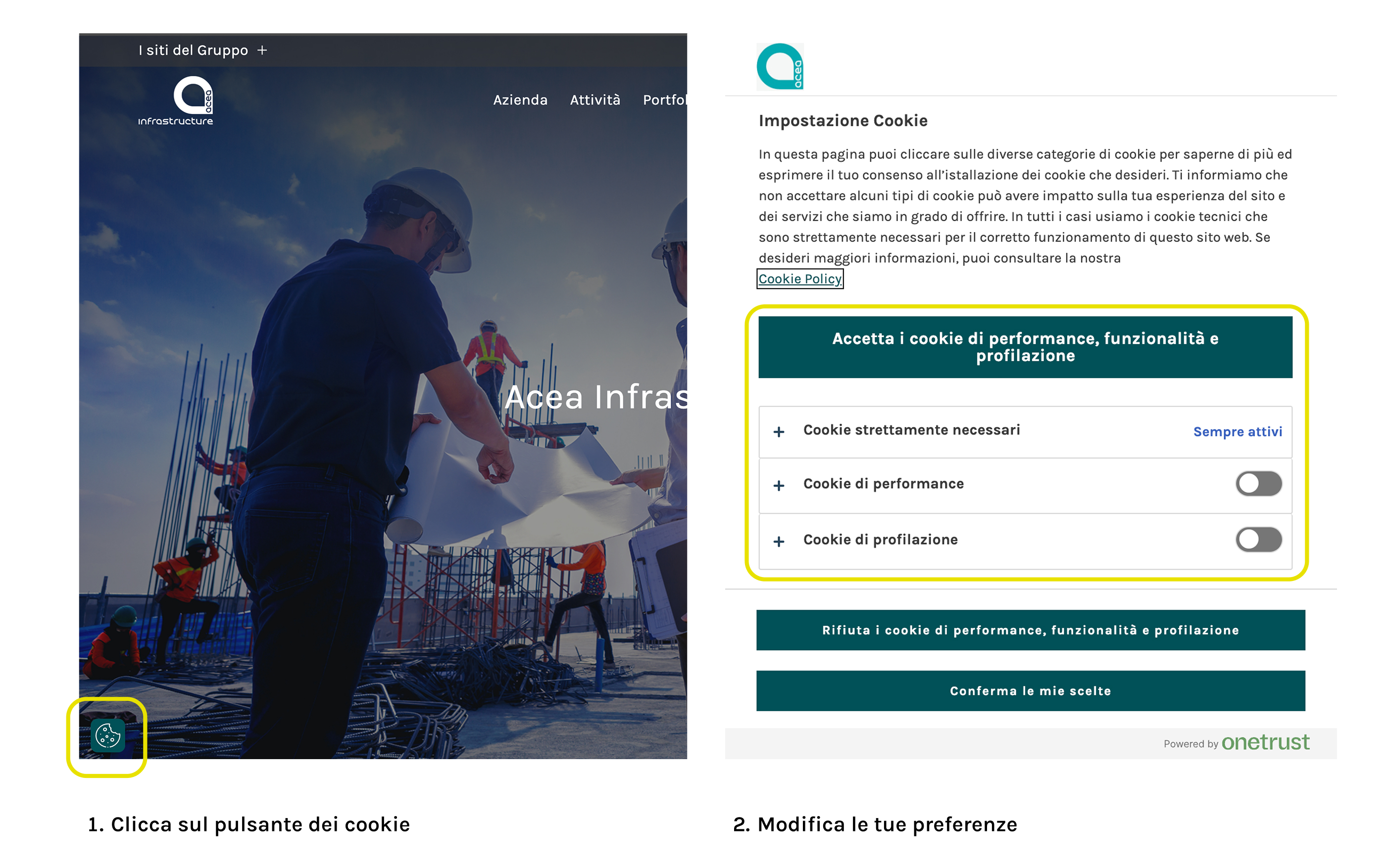Click the cookie settings floating button
Viewport: 1386px width, 868px height.
coord(108,735)
